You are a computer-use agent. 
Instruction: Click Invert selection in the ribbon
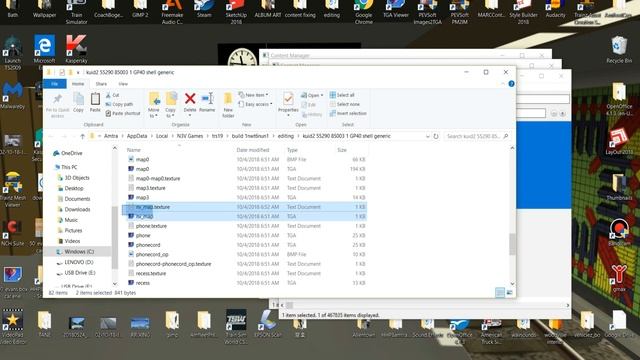click(x=348, y=113)
